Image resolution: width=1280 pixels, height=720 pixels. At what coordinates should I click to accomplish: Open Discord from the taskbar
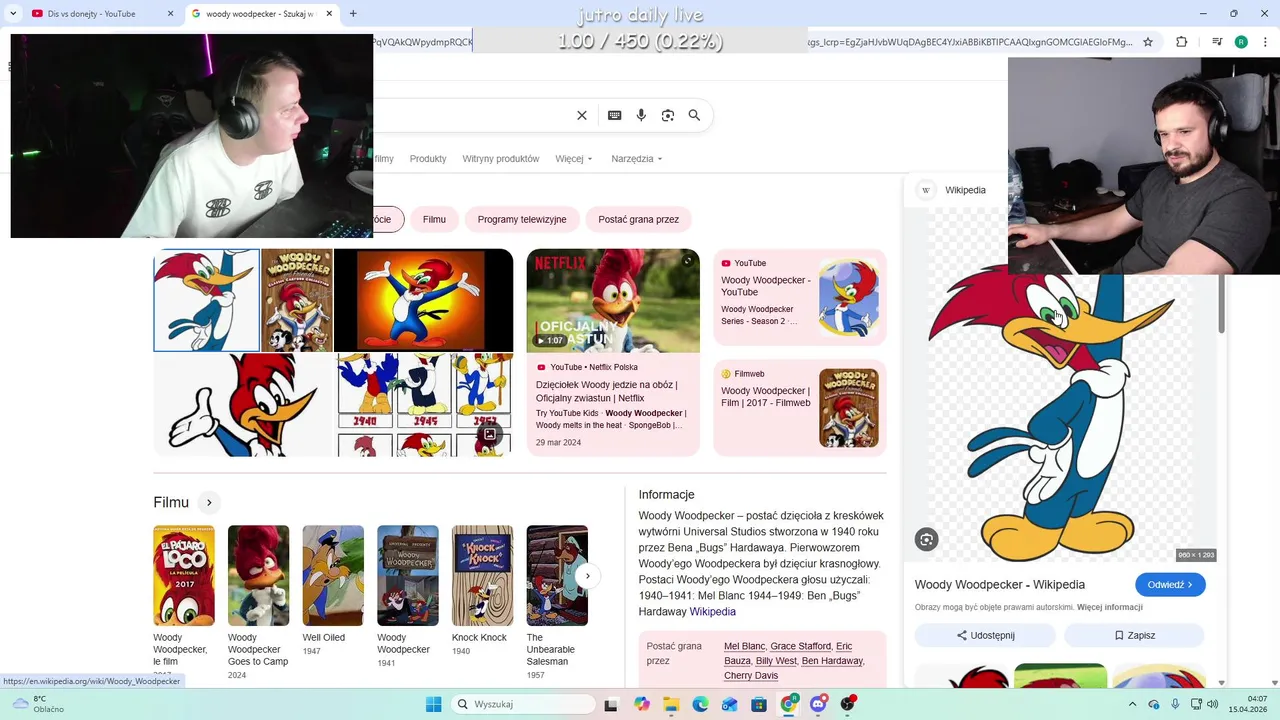[x=819, y=704]
